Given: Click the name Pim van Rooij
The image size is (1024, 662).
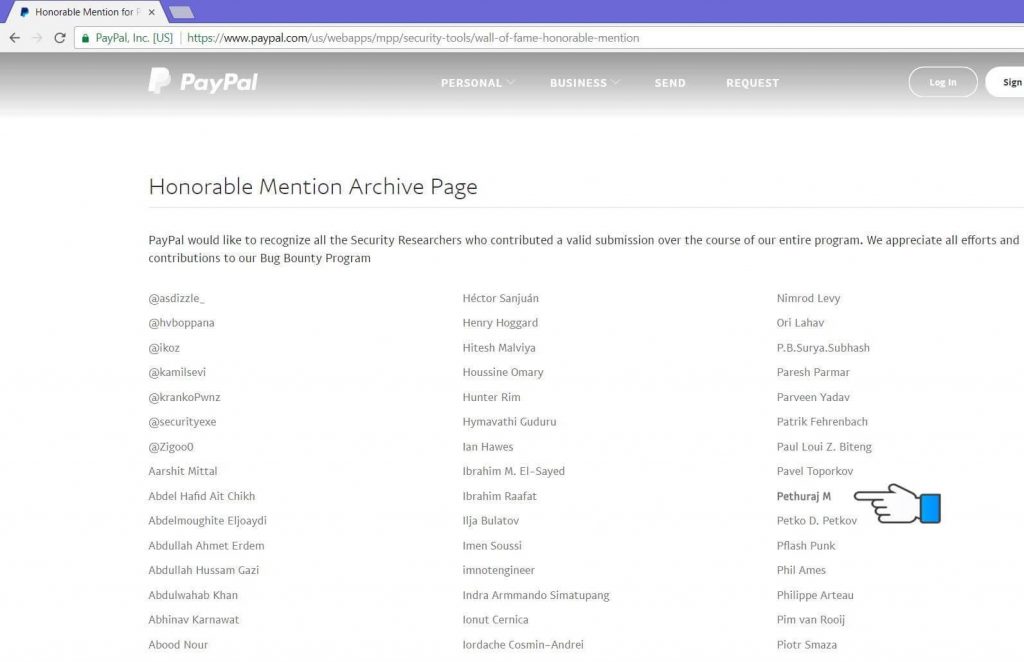Looking at the screenshot, I should coord(810,620).
